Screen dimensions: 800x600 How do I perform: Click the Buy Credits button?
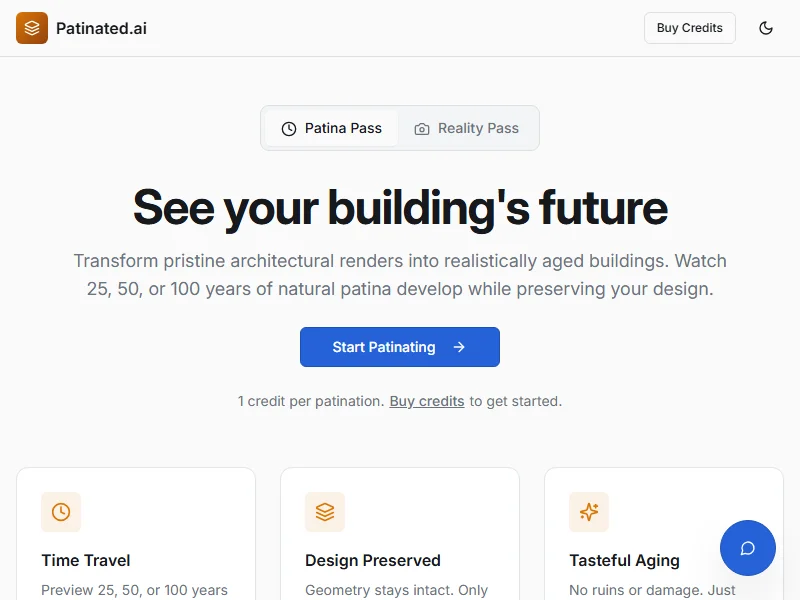[x=689, y=28]
